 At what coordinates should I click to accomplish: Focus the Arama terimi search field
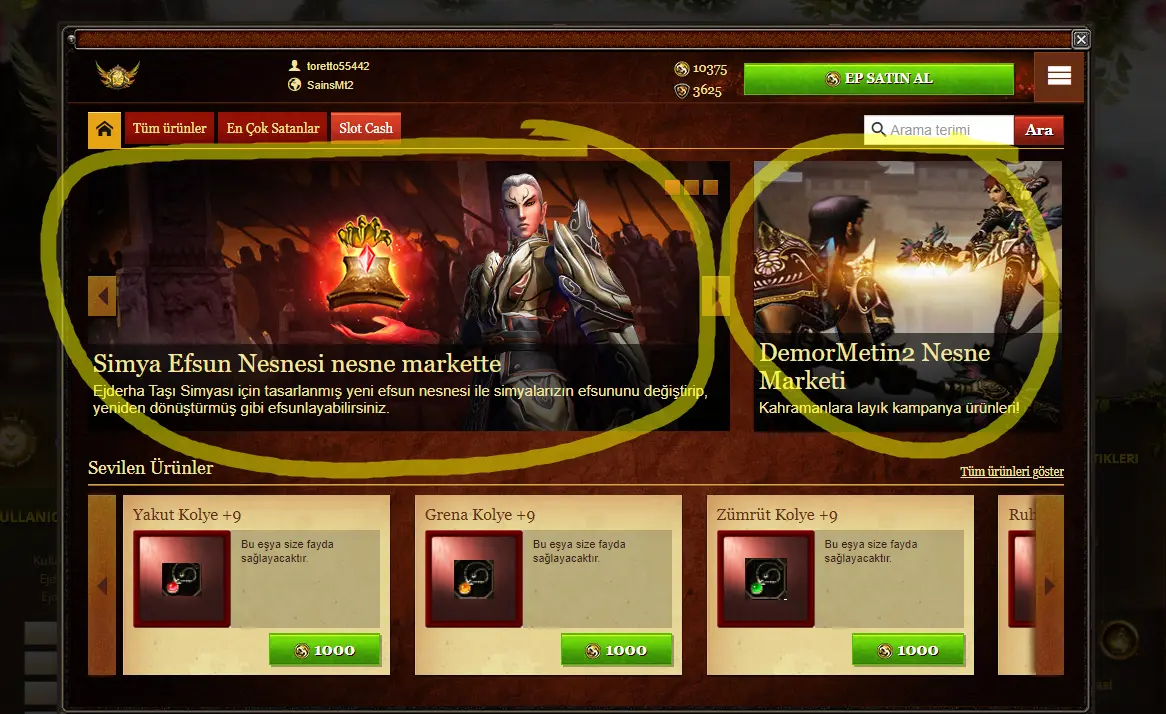coord(938,130)
